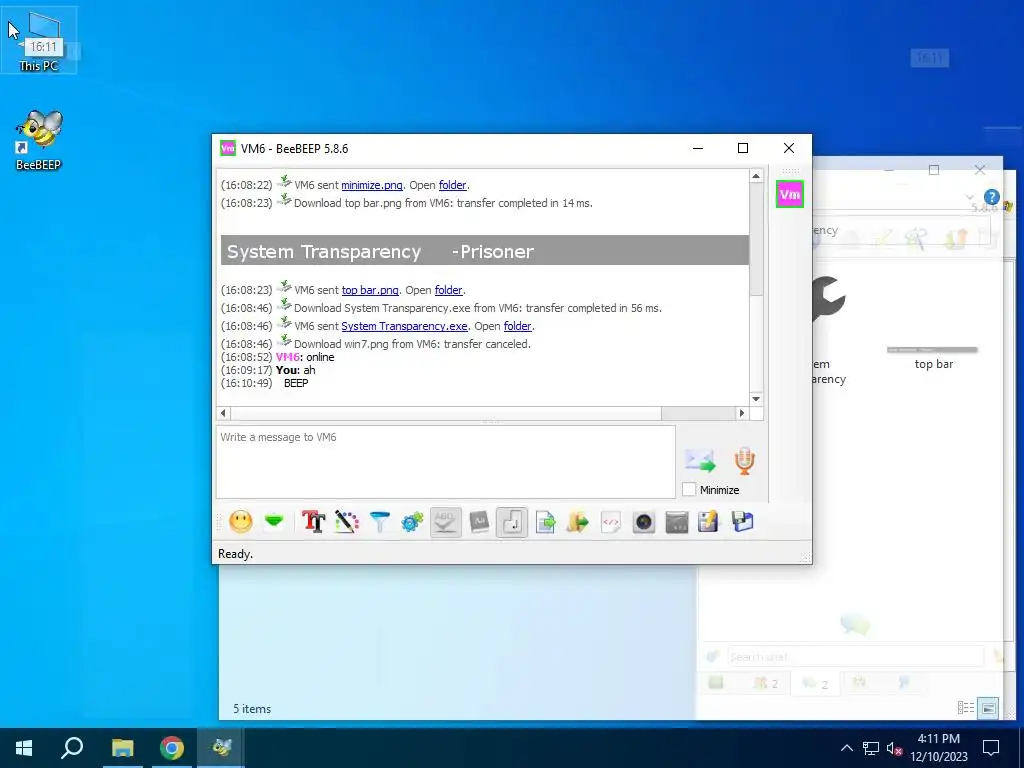Click the BeeBEEP taskbar button

(221, 748)
